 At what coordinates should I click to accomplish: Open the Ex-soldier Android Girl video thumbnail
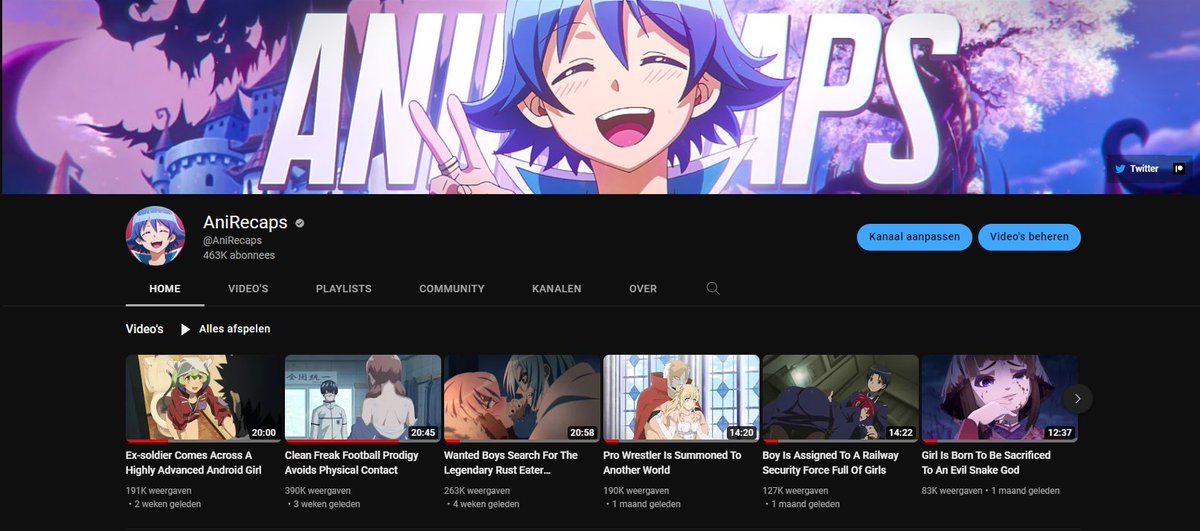click(203, 398)
